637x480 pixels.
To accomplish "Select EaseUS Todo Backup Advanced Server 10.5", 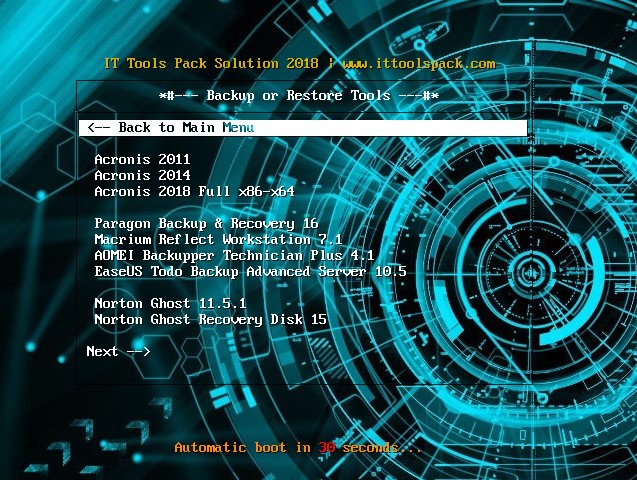I will click(x=250, y=271).
